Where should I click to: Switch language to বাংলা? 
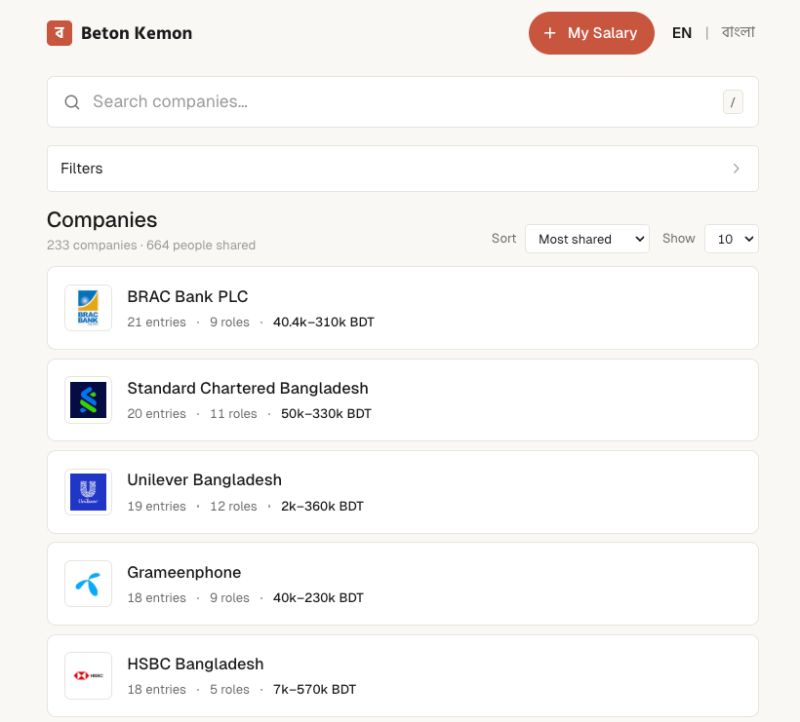[x=738, y=32]
